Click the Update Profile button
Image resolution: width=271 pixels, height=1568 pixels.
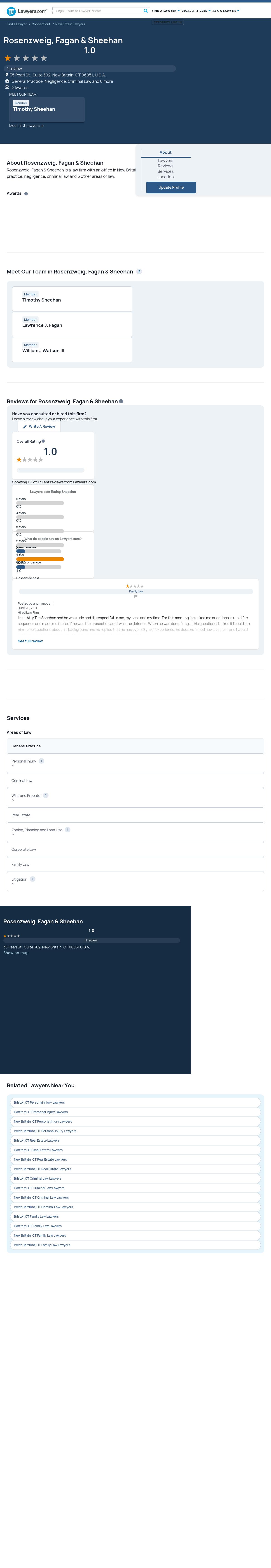pos(171,188)
